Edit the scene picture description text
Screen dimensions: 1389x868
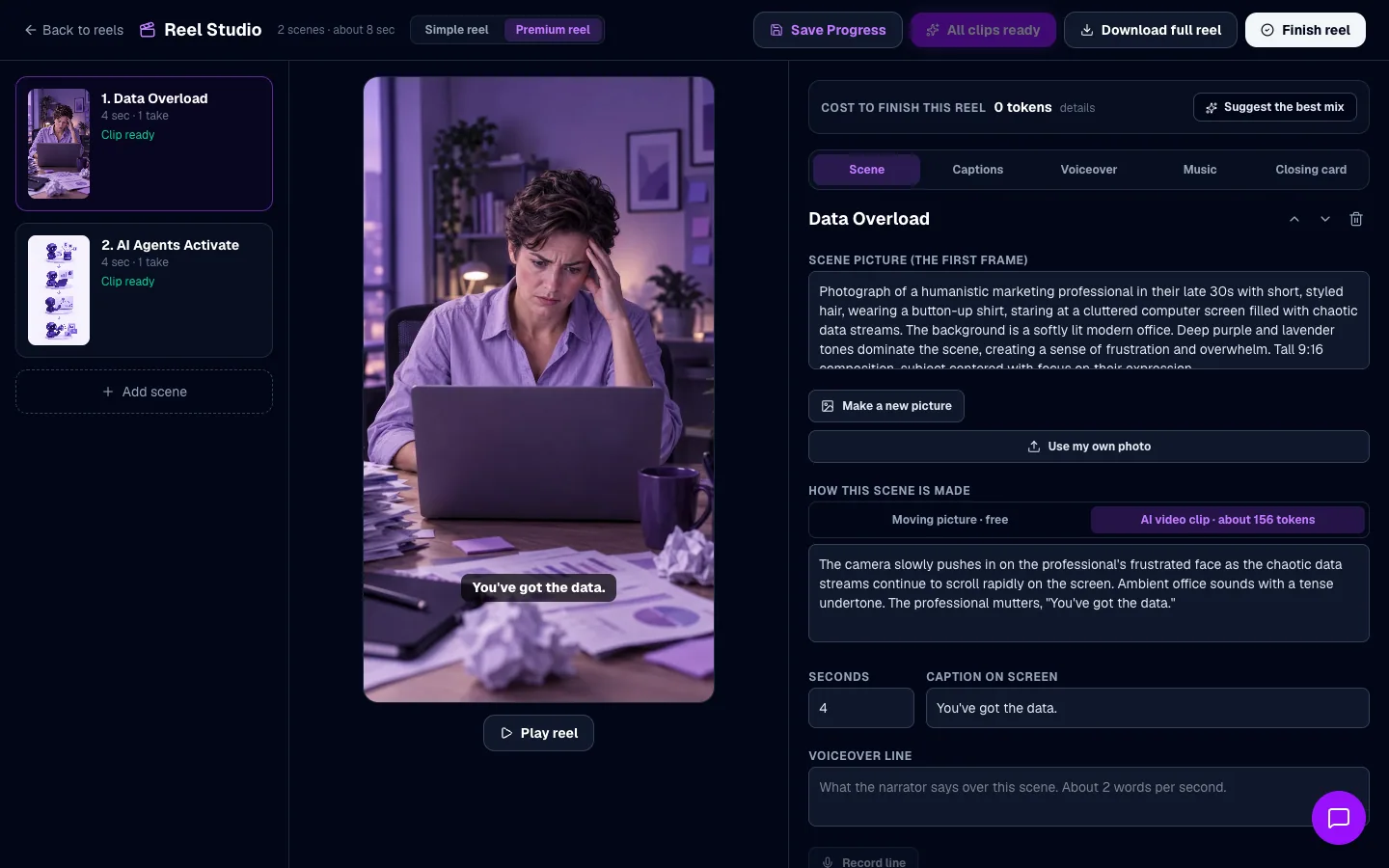(x=1088, y=320)
